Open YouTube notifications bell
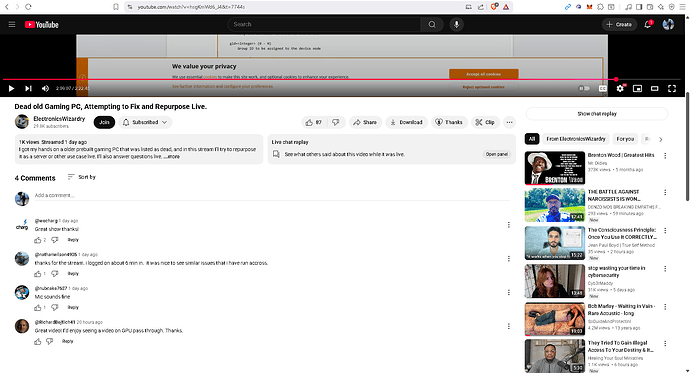Viewport: 690px width, 373px height. 647,25
